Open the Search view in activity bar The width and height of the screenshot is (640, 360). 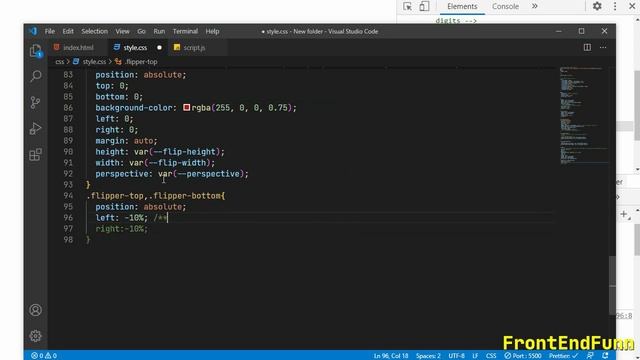36,76
